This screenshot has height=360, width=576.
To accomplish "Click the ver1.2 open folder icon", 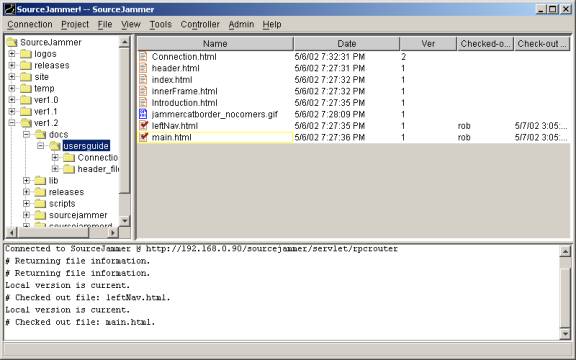I will tap(26, 123).
